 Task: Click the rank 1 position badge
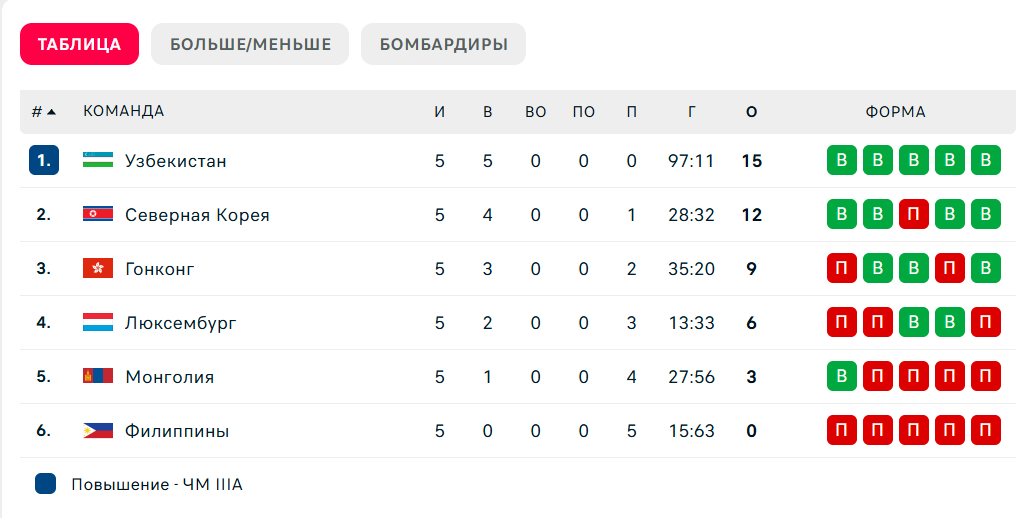[x=44, y=160]
